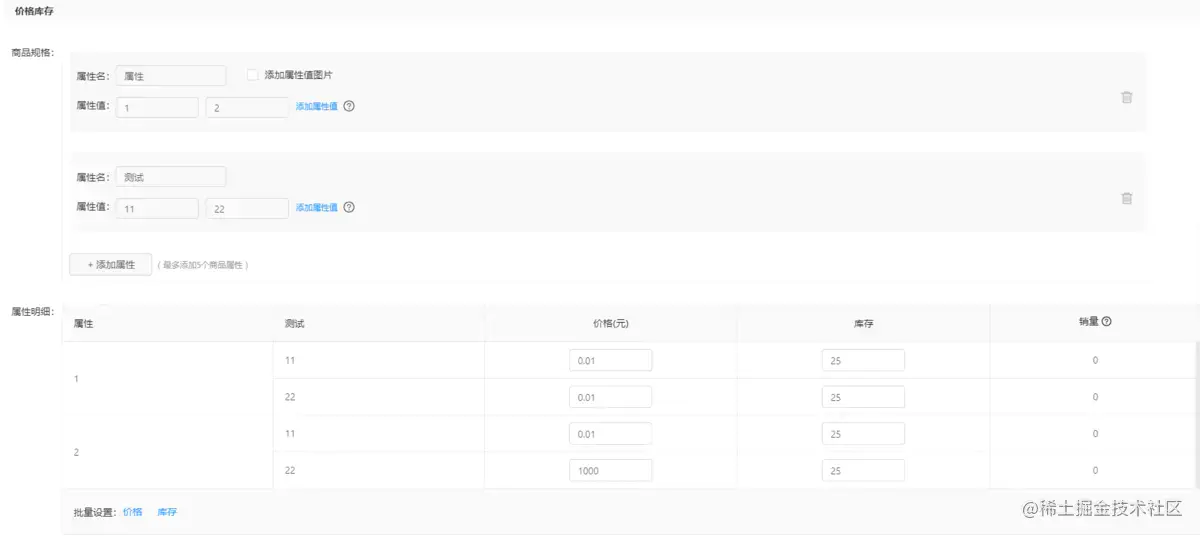This screenshot has width=1200, height=536.
Task: Open help icon beside 测试 group's 添加属性值
Action: coord(349,208)
